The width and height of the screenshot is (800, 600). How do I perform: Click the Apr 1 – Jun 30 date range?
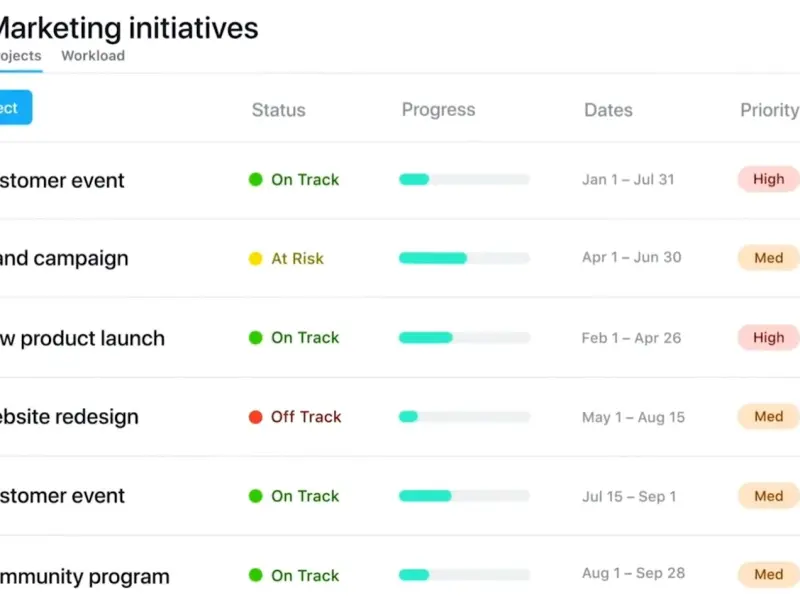(631, 257)
